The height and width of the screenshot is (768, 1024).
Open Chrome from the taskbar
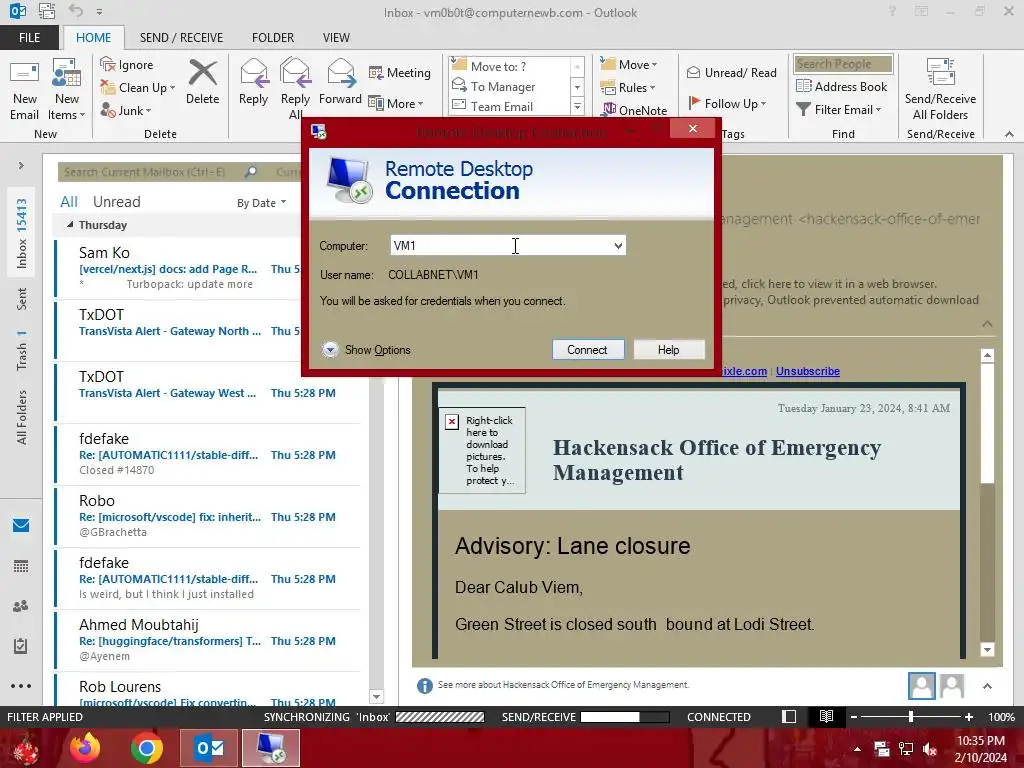[x=146, y=748]
